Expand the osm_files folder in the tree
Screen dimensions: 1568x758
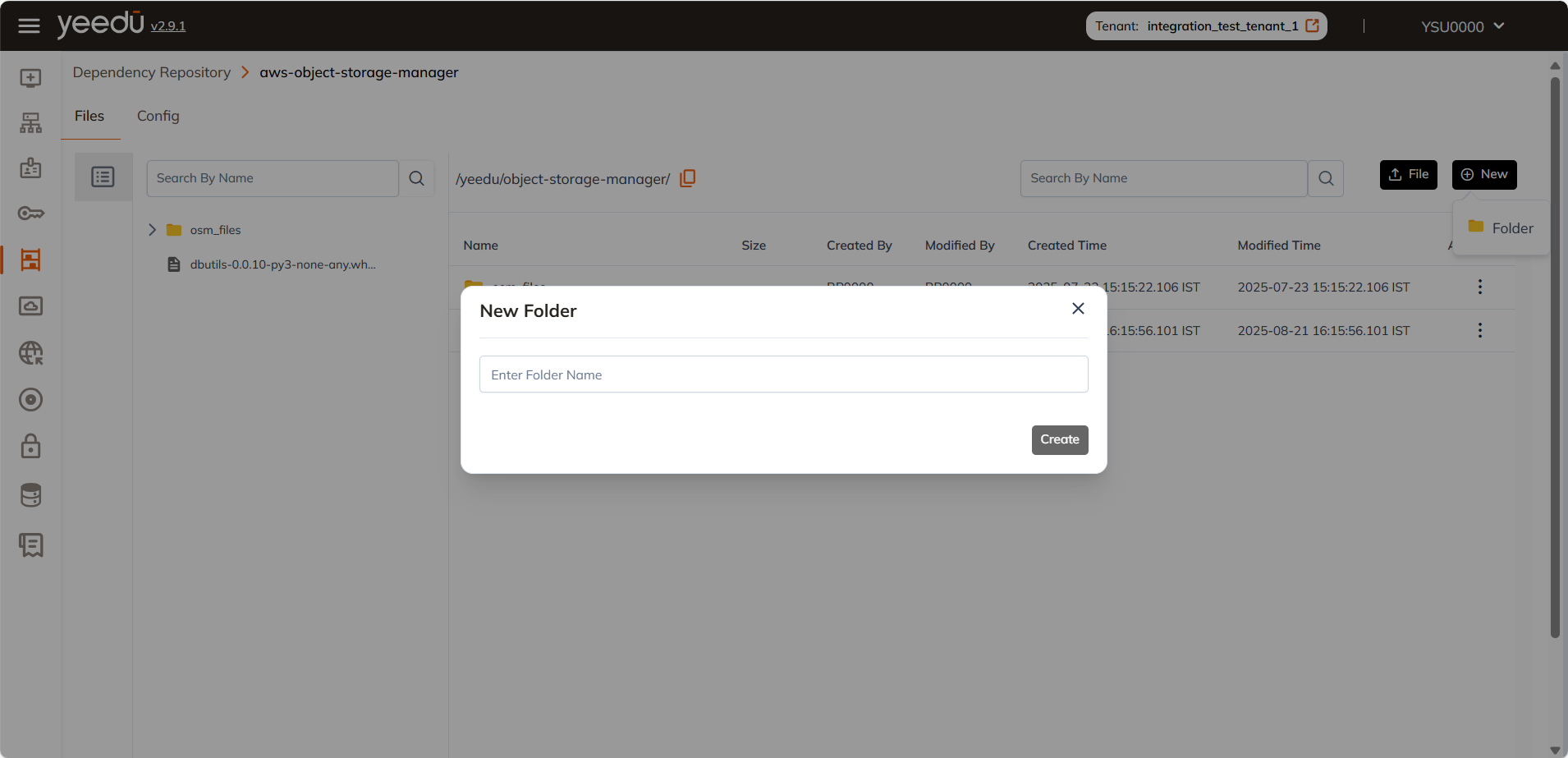(152, 230)
